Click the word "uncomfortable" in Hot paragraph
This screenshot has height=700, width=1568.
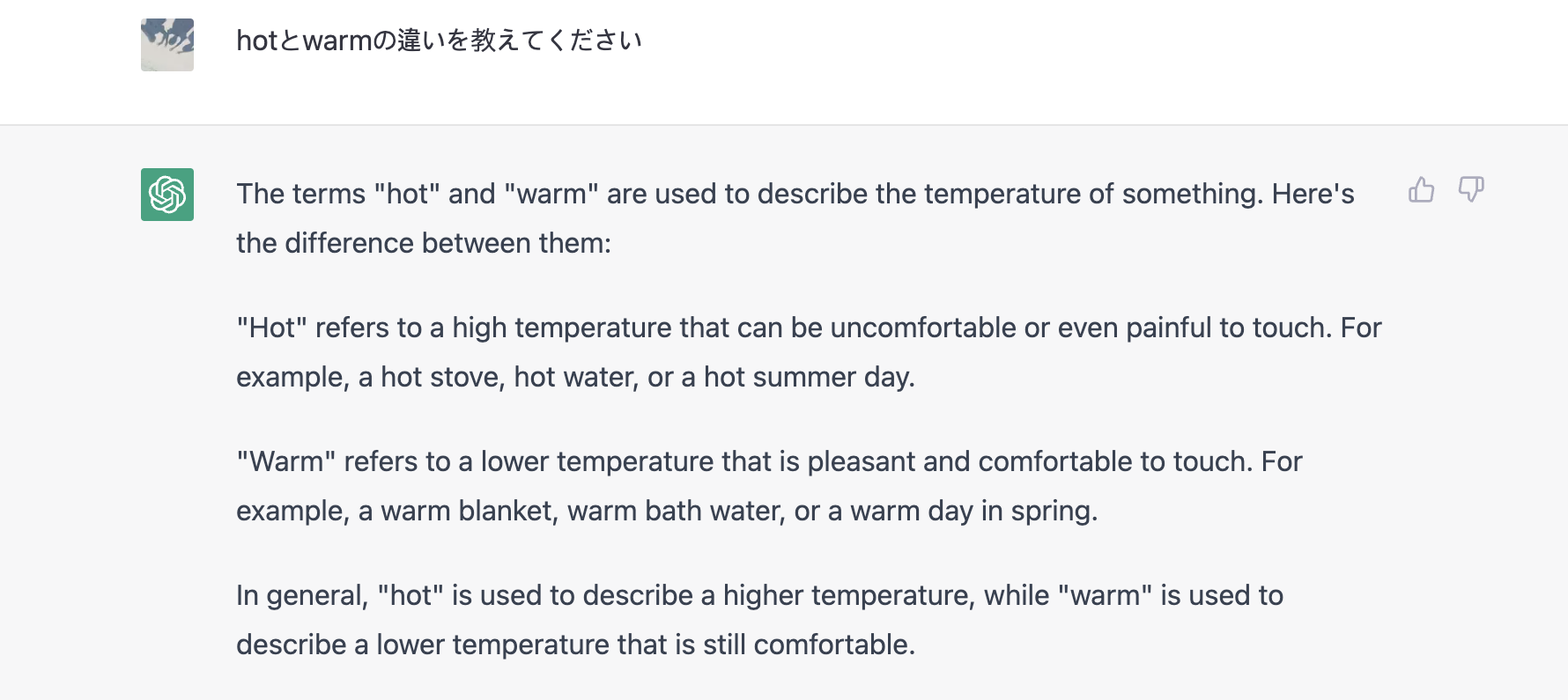(x=923, y=328)
